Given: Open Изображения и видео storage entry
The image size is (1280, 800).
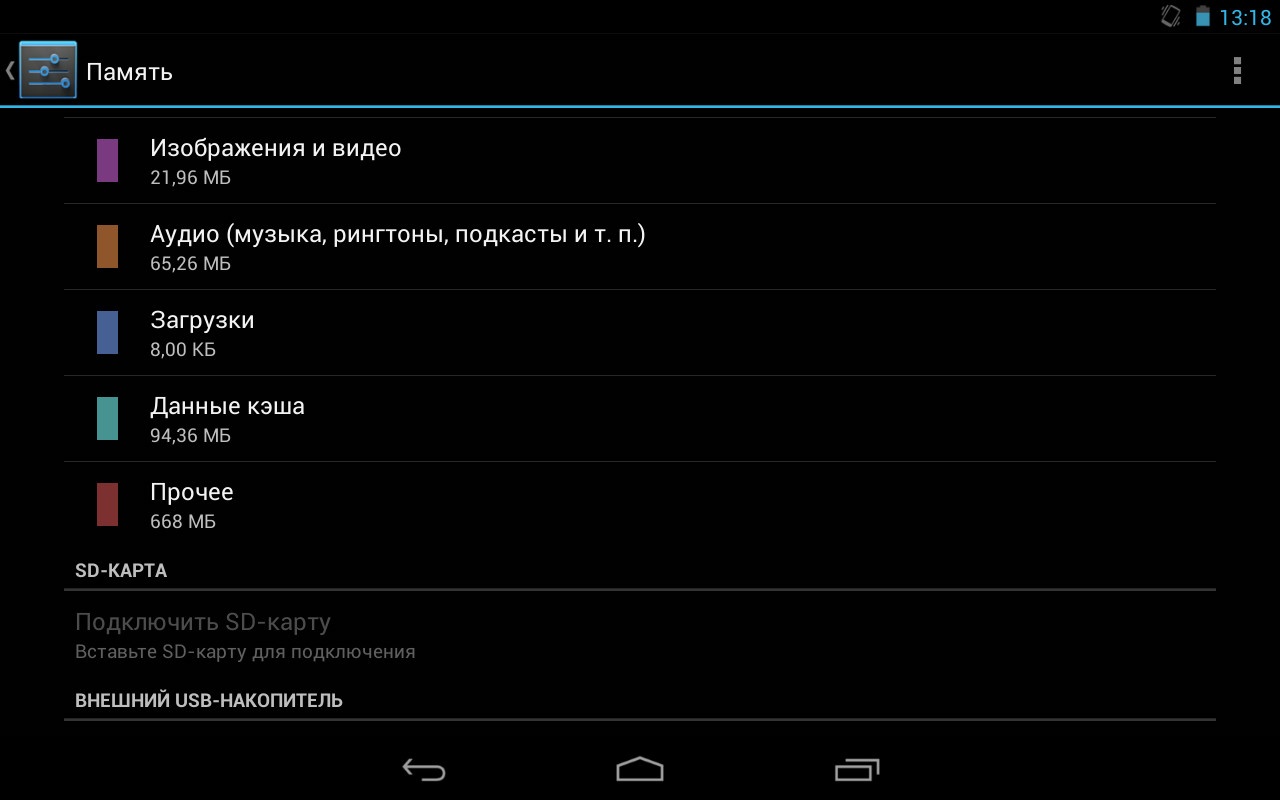Looking at the screenshot, I should pos(640,161).
